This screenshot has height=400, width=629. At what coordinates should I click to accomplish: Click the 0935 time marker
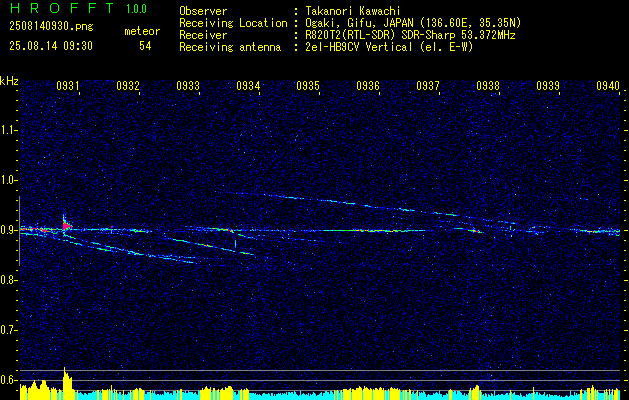coord(308,85)
